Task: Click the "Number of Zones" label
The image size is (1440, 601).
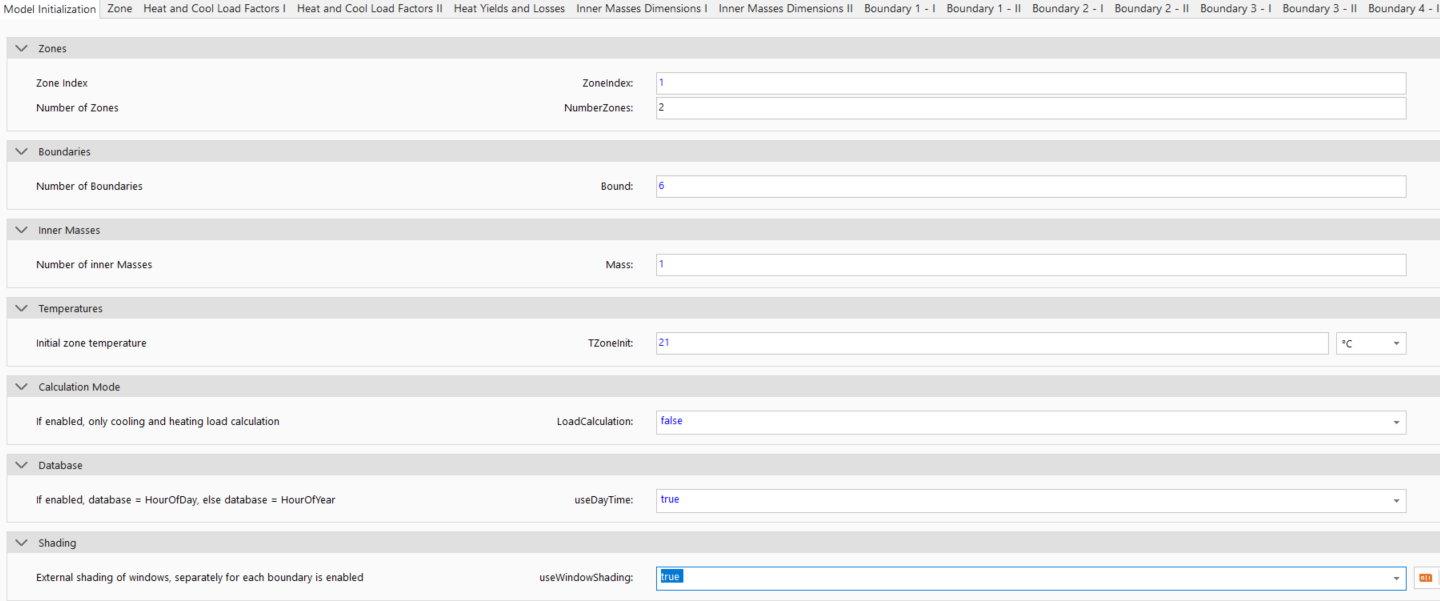Action: (x=77, y=108)
